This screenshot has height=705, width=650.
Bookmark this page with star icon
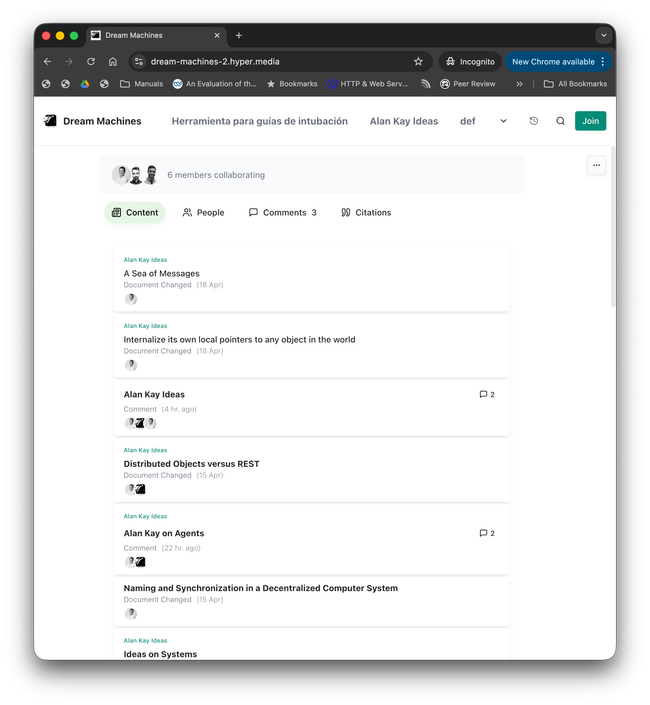pos(418,61)
